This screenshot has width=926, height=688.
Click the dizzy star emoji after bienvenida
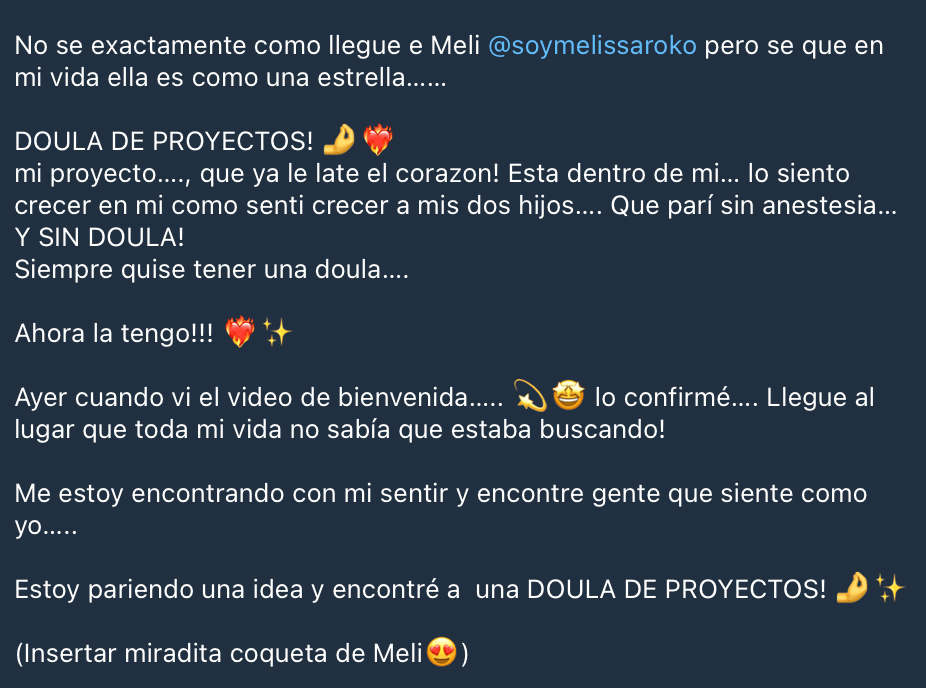tap(530, 396)
